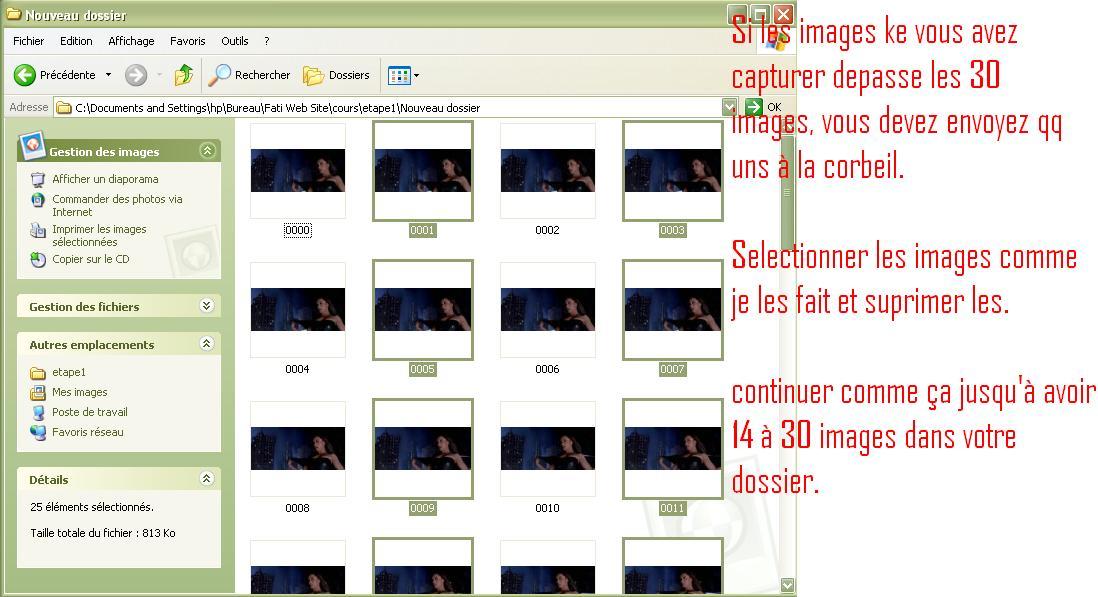Click the Poste de travail computer icon
This screenshot has height=597, width=1098.
pos(38,412)
